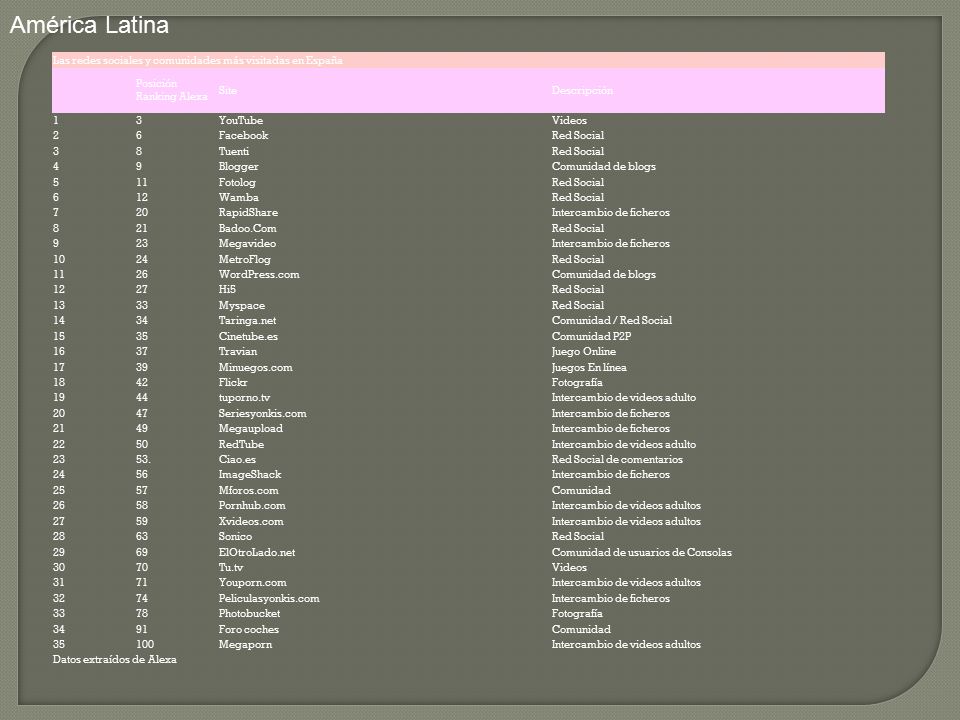Select the 'Foro coches' site cell
The height and width of the screenshot is (720, 960).
click(x=249, y=629)
